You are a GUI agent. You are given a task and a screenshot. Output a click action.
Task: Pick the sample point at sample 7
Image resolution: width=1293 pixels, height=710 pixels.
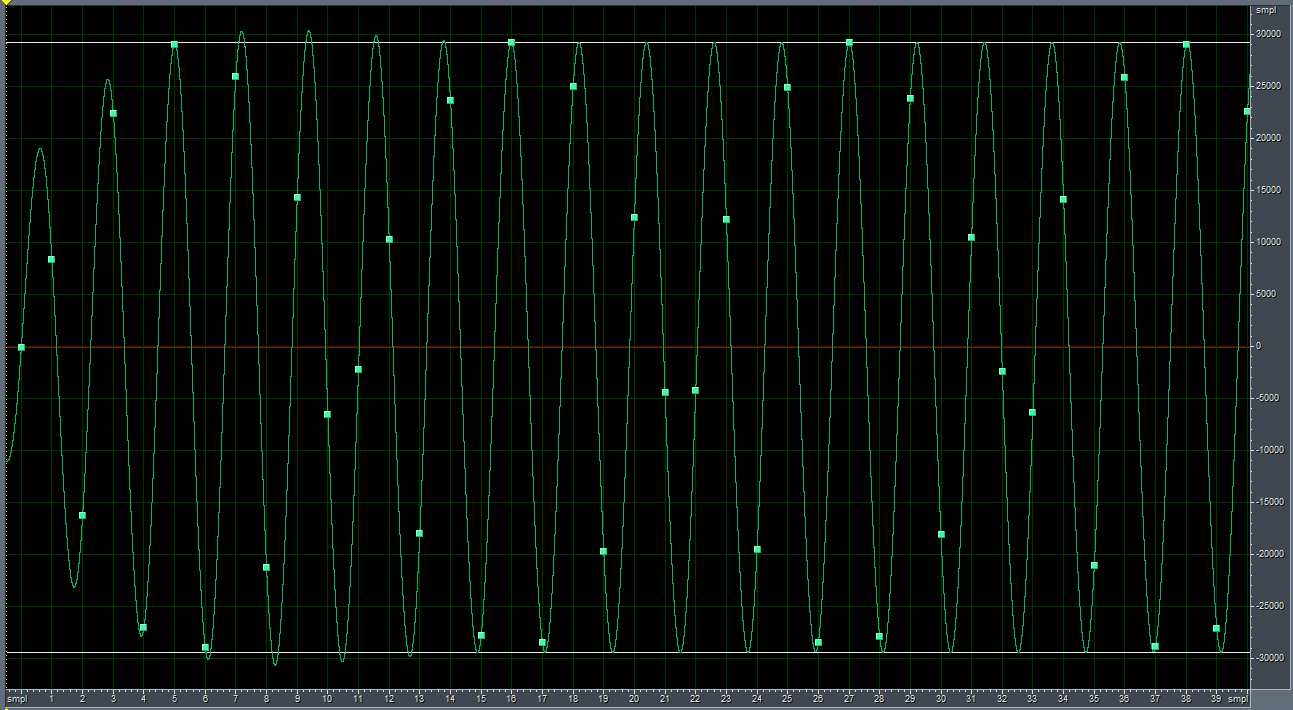(x=235, y=76)
